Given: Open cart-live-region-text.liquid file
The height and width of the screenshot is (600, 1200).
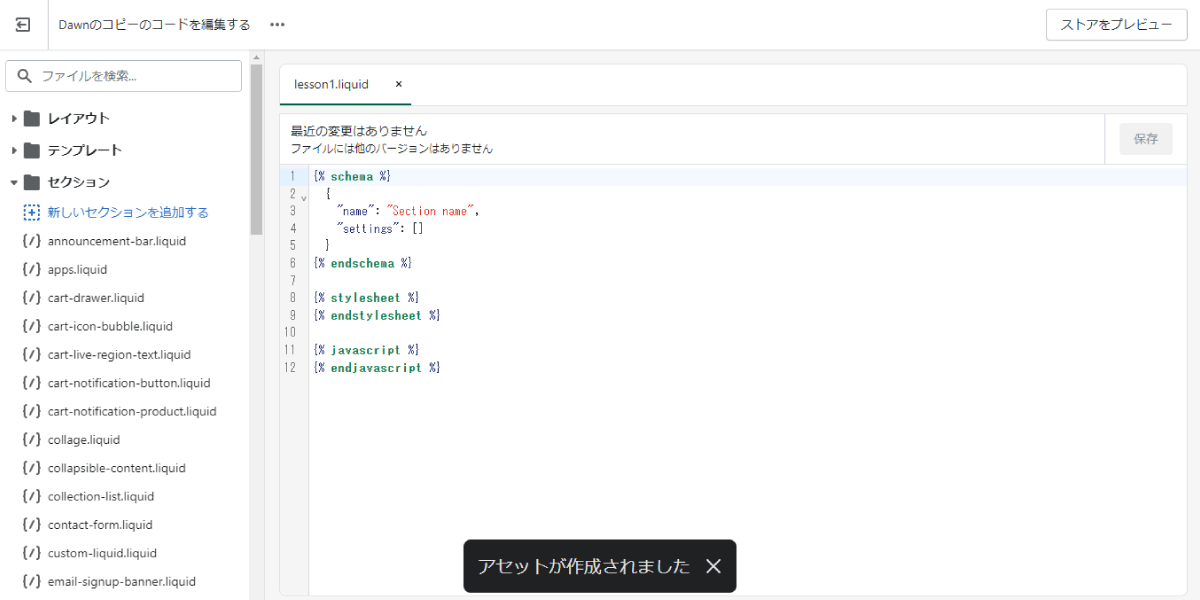Looking at the screenshot, I should (119, 354).
